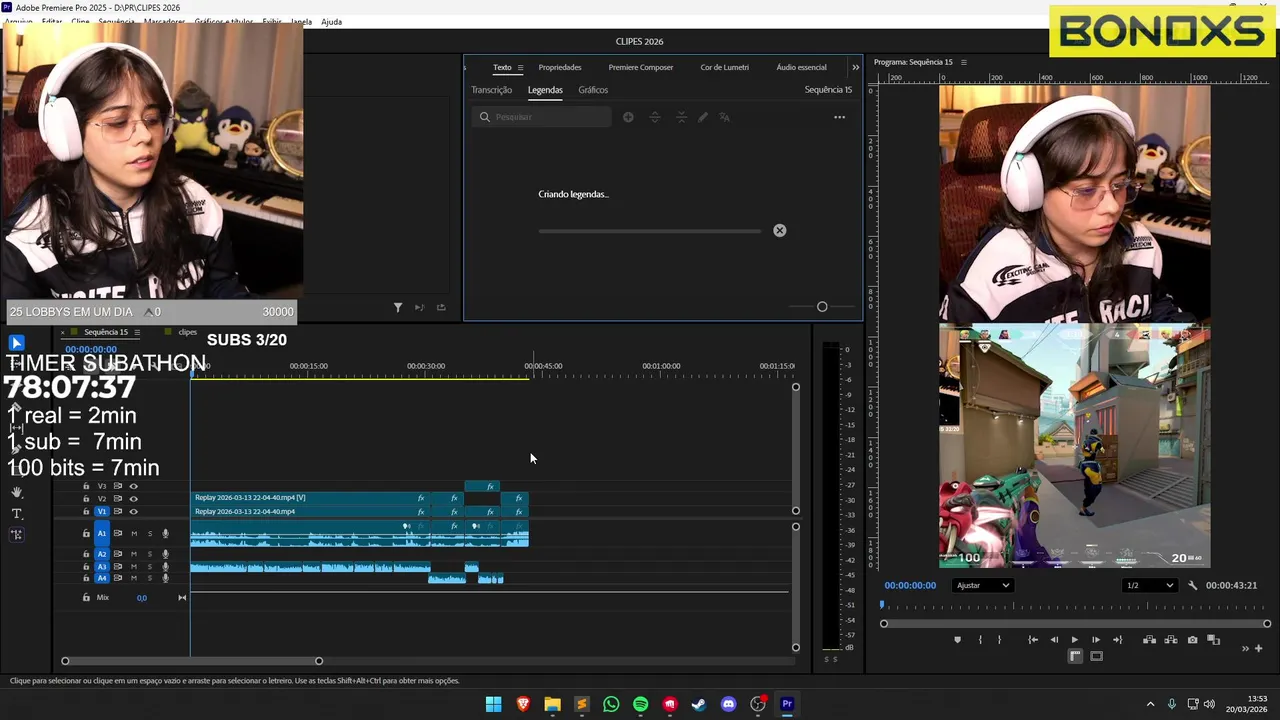Open the three-dots options in Text panel
The height and width of the screenshot is (720, 1280).
(x=840, y=117)
